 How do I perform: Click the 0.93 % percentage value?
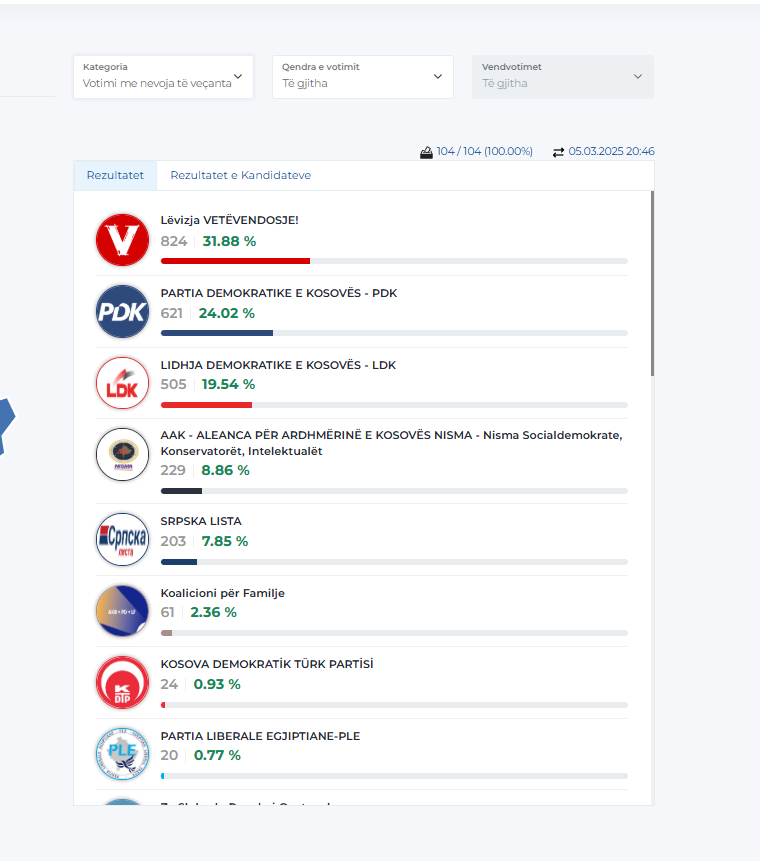(217, 684)
